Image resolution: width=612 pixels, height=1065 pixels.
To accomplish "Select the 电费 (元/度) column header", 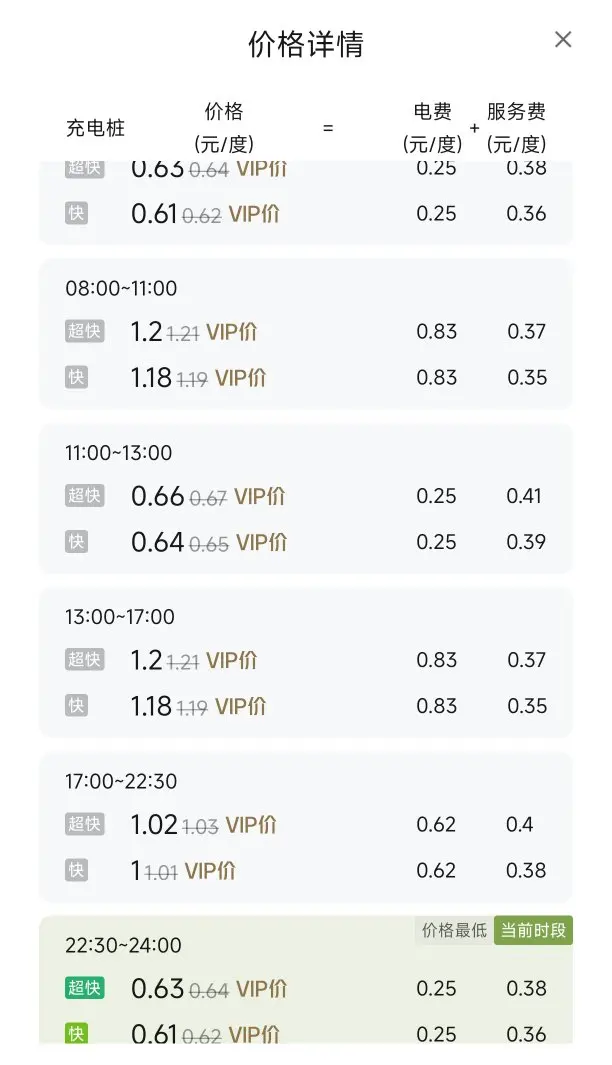I will click(432, 128).
